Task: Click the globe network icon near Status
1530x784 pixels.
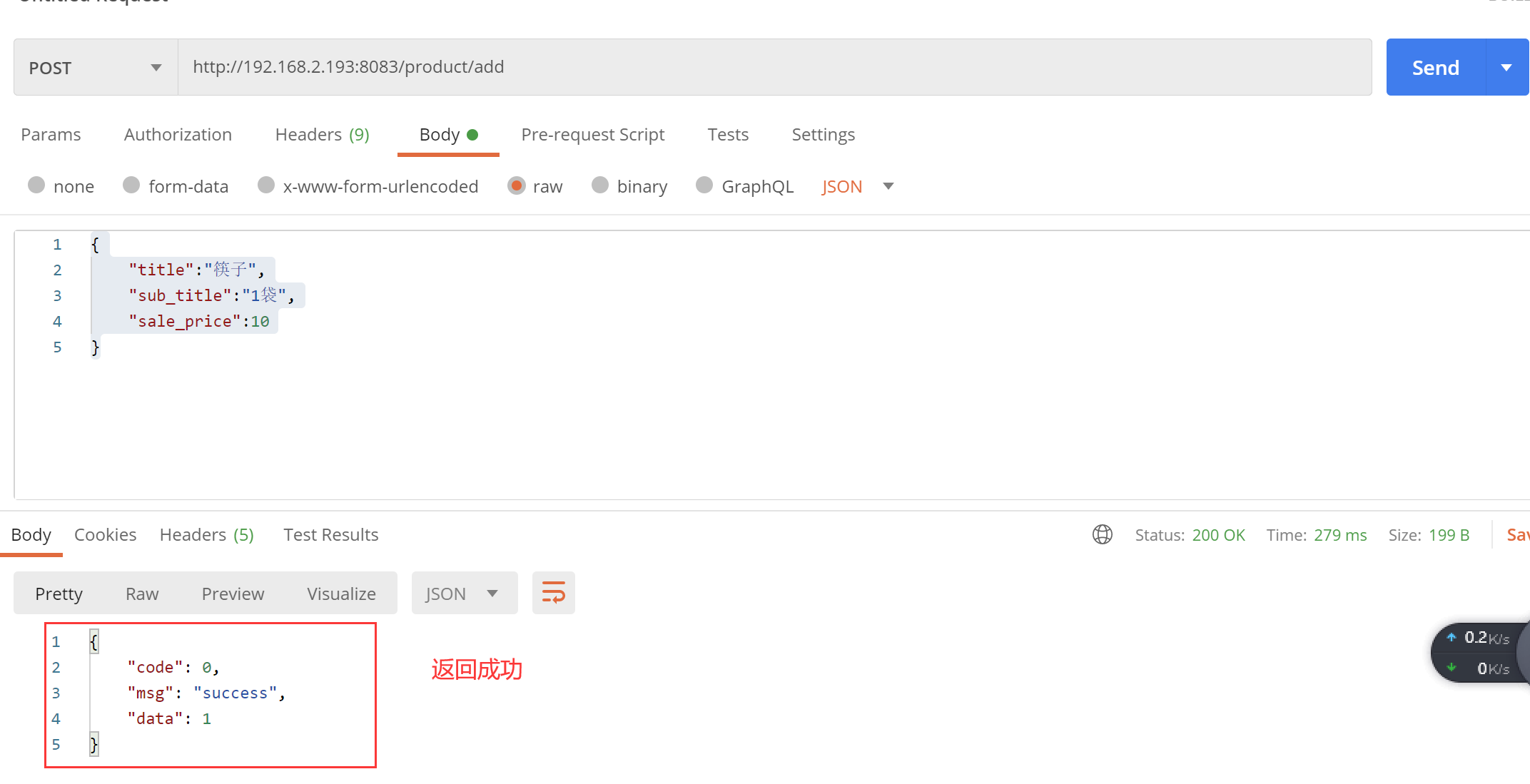Action: click(x=1102, y=534)
